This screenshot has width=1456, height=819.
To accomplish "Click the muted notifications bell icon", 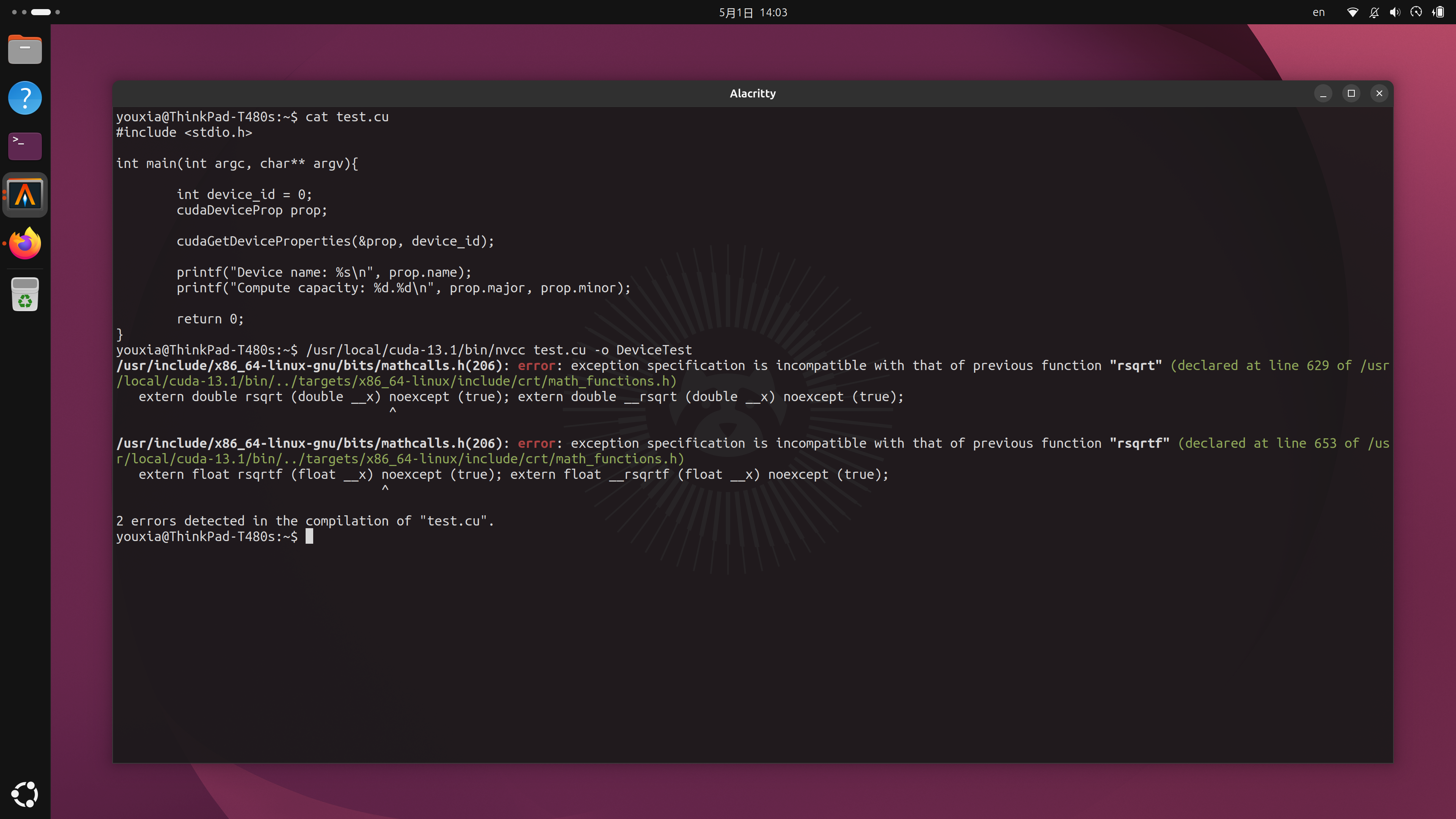I will tap(1374, 13).
